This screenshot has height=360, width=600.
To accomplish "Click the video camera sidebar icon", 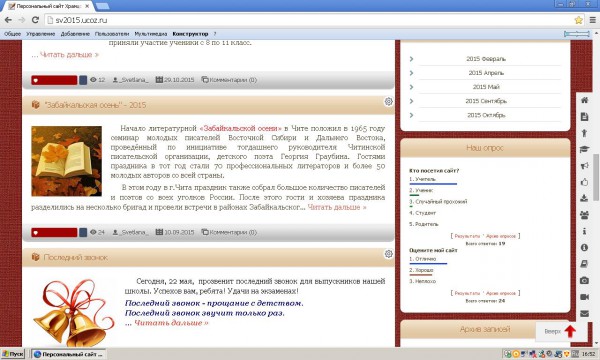I will point(584,297).
